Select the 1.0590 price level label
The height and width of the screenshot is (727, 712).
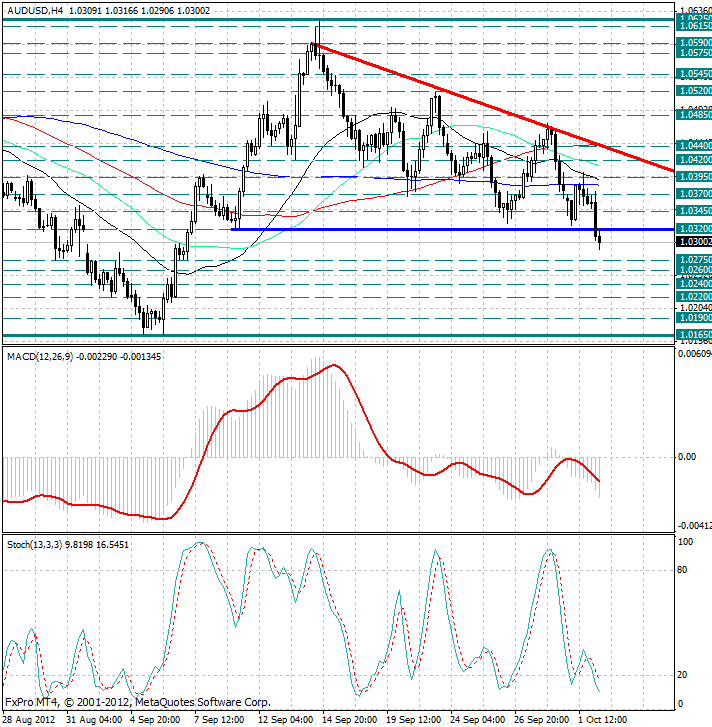694,43
